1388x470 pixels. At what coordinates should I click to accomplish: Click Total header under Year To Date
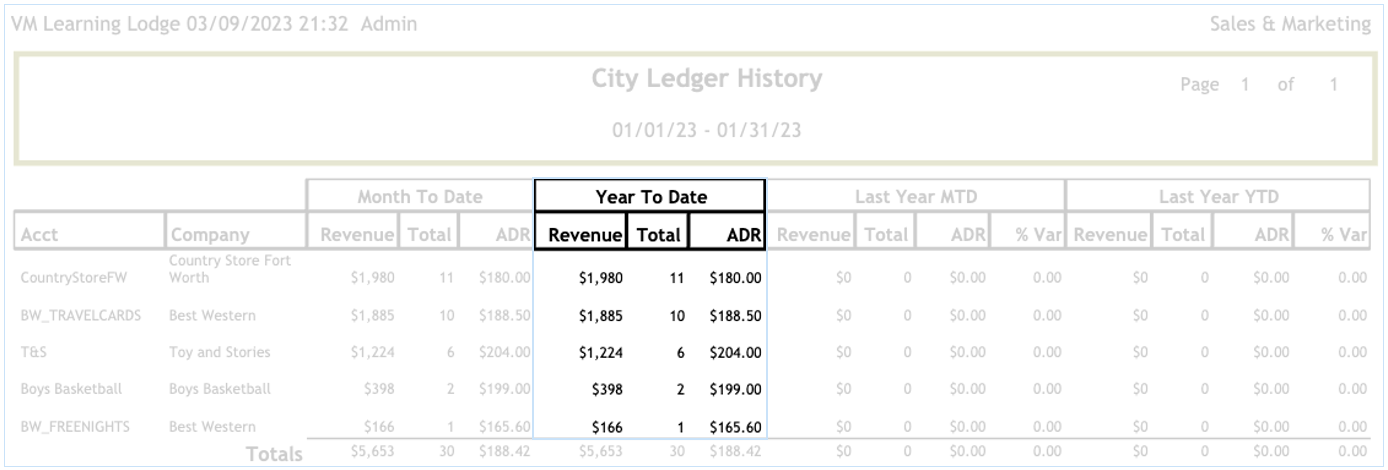(658, 236)
